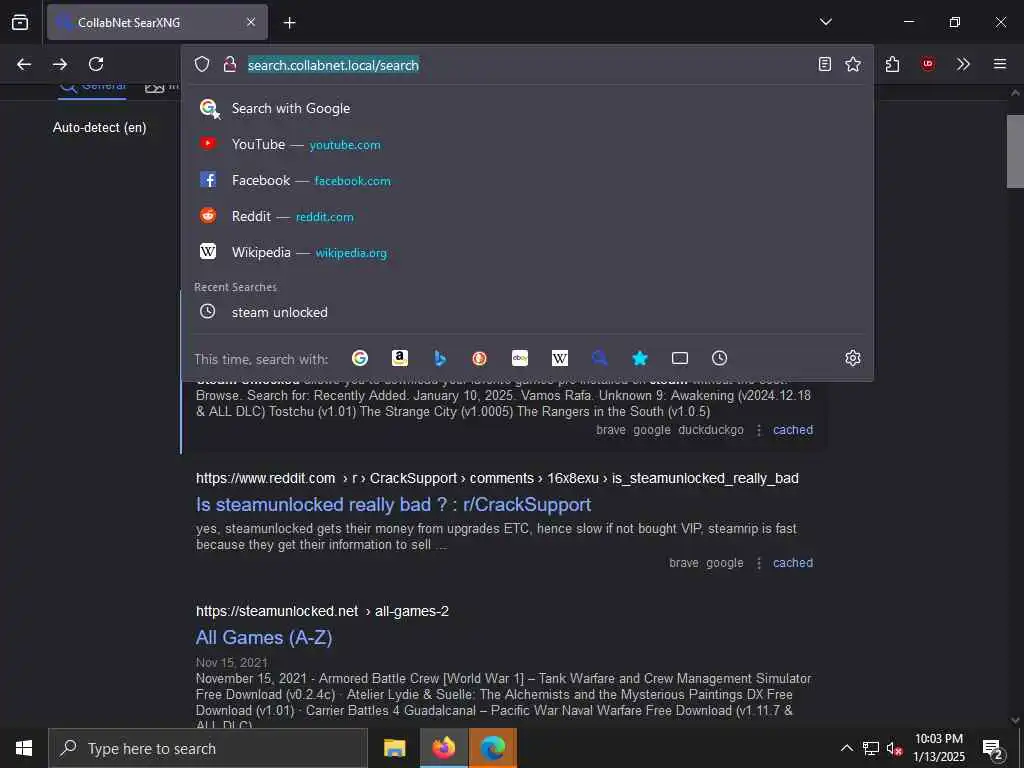
Task: Search this time with DuckDuckGo icon
Action: 479,358
